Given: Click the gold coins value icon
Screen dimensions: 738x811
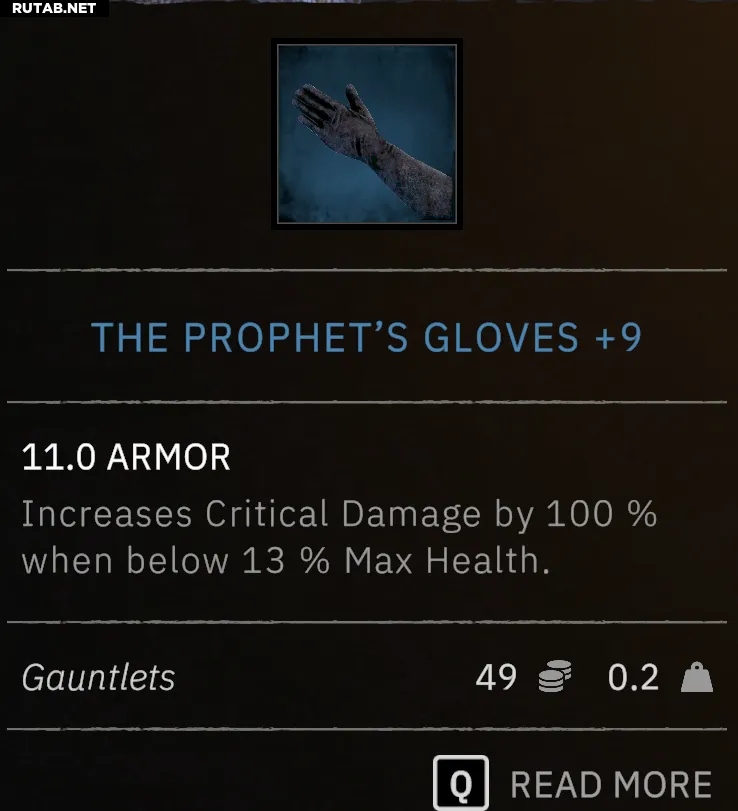Looking at the screenshot, I should 554,677.
